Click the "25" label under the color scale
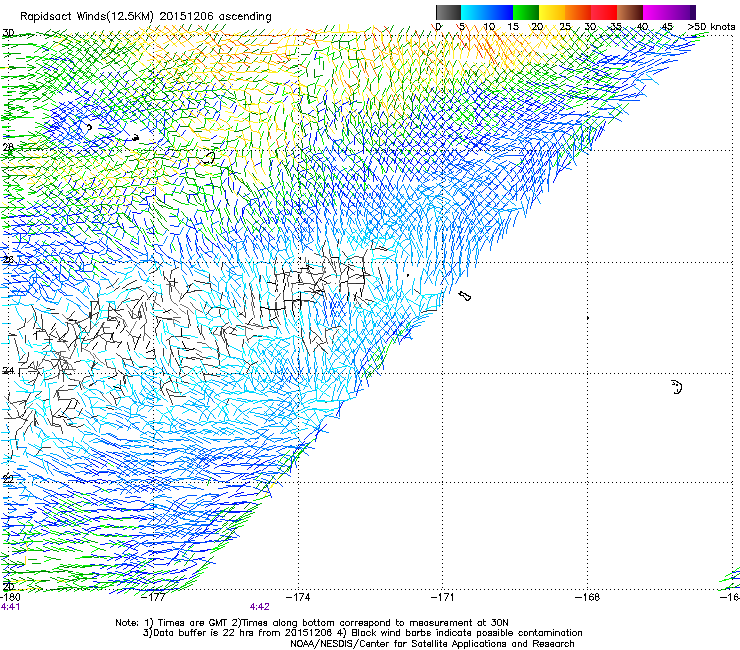 coord(565,27)
